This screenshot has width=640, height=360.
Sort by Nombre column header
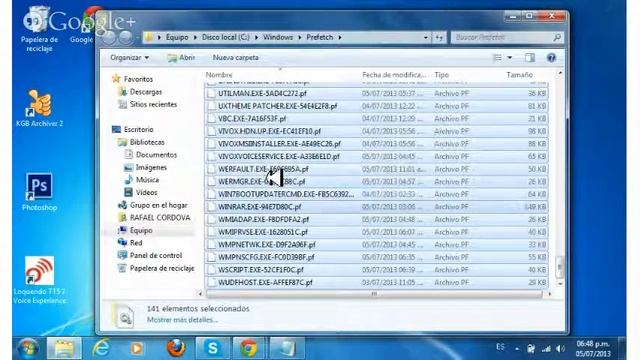pyautogui.click(x=219, y=75)
